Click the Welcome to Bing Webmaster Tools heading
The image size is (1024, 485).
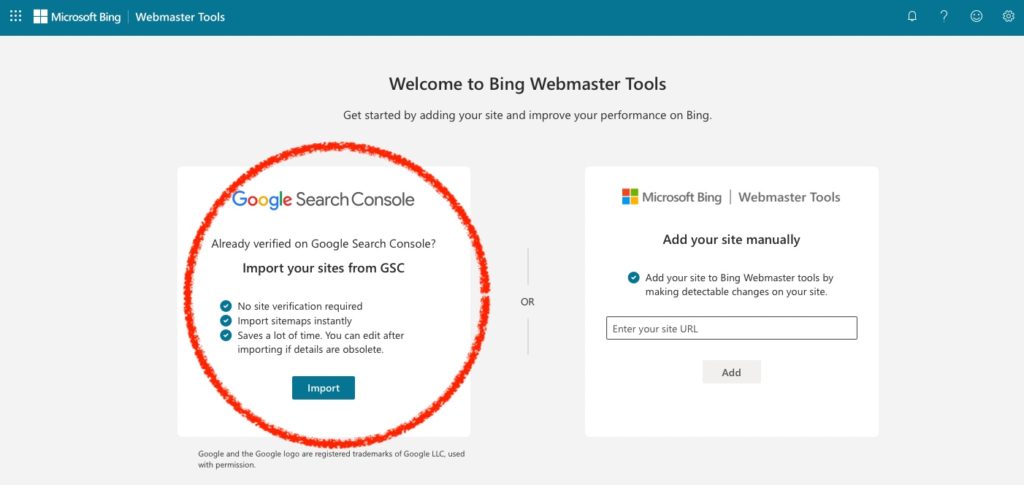pyautogui.click(x=528, y=84)
